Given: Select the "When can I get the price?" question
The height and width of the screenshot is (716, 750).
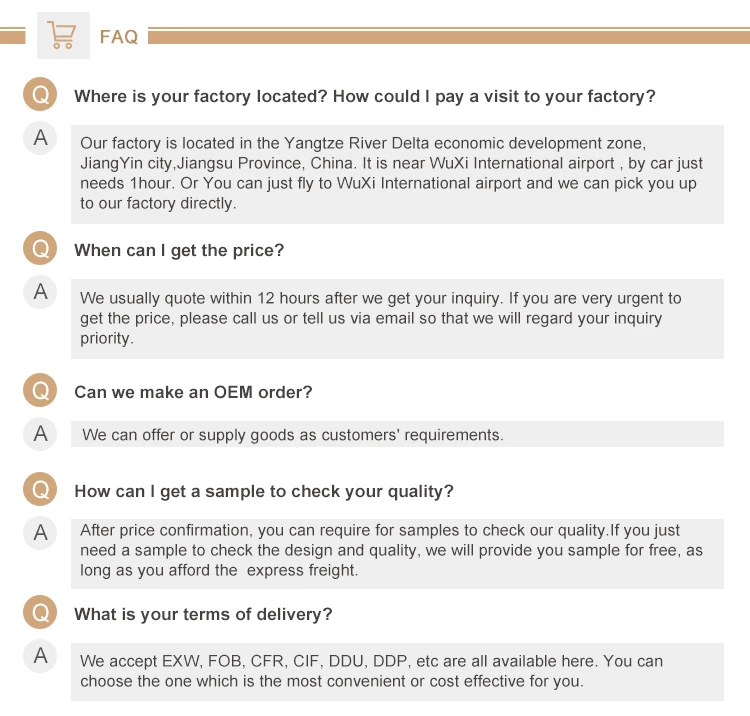Looking at the screenshot, I should [x=179, y=251].
